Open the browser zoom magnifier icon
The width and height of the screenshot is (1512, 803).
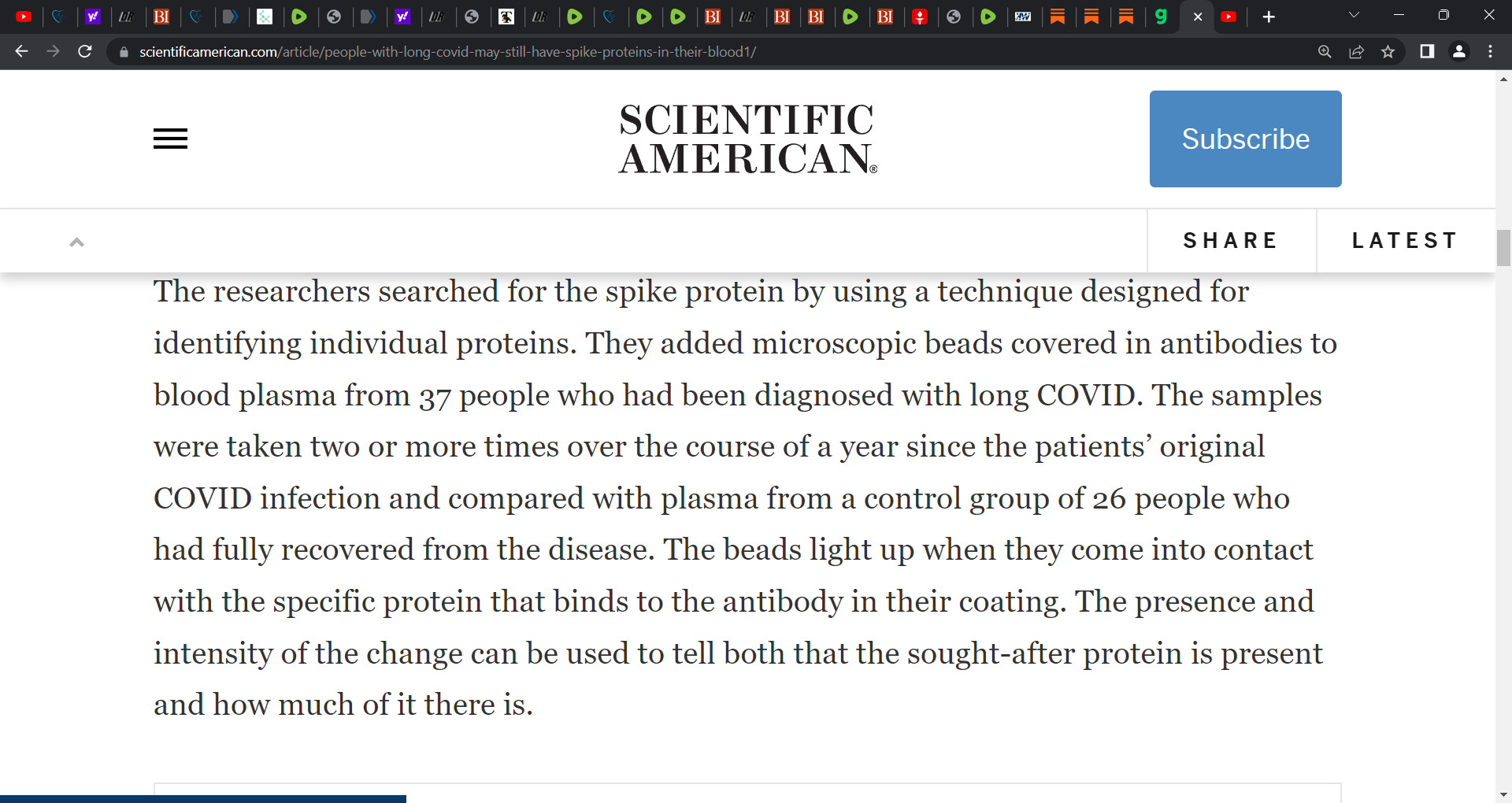1325,51
